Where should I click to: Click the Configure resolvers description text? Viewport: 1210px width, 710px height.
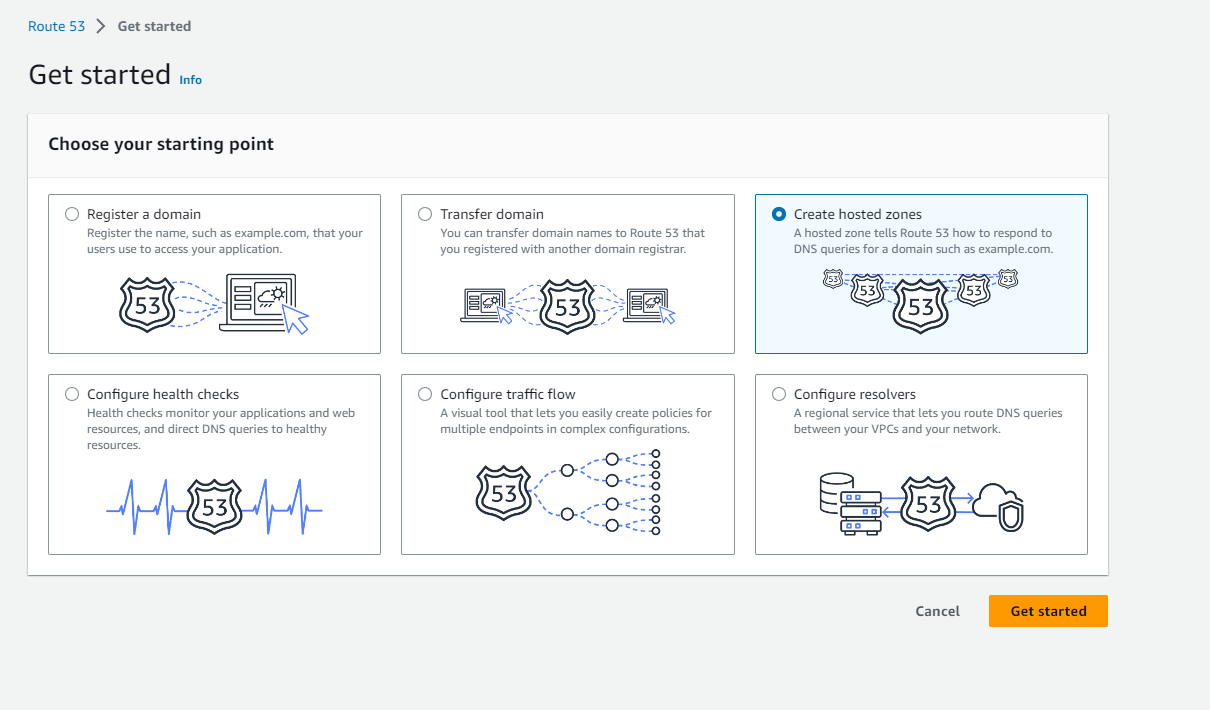pyautogui.click(x=928, y=421)
